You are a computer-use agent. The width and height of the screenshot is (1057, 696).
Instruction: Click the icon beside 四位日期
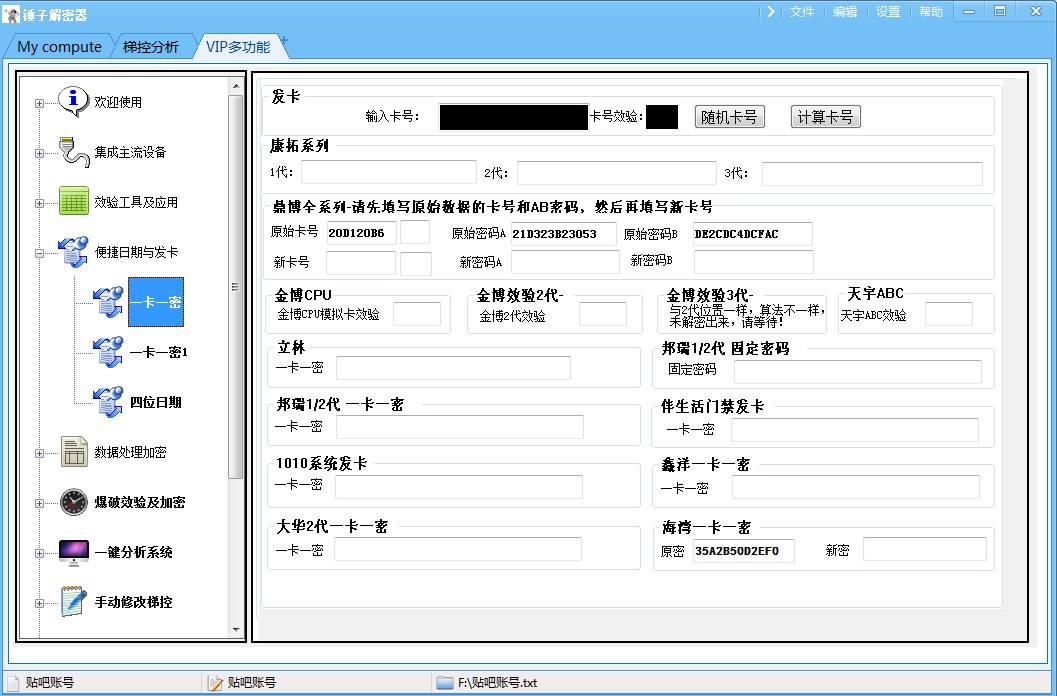[109, 402]
